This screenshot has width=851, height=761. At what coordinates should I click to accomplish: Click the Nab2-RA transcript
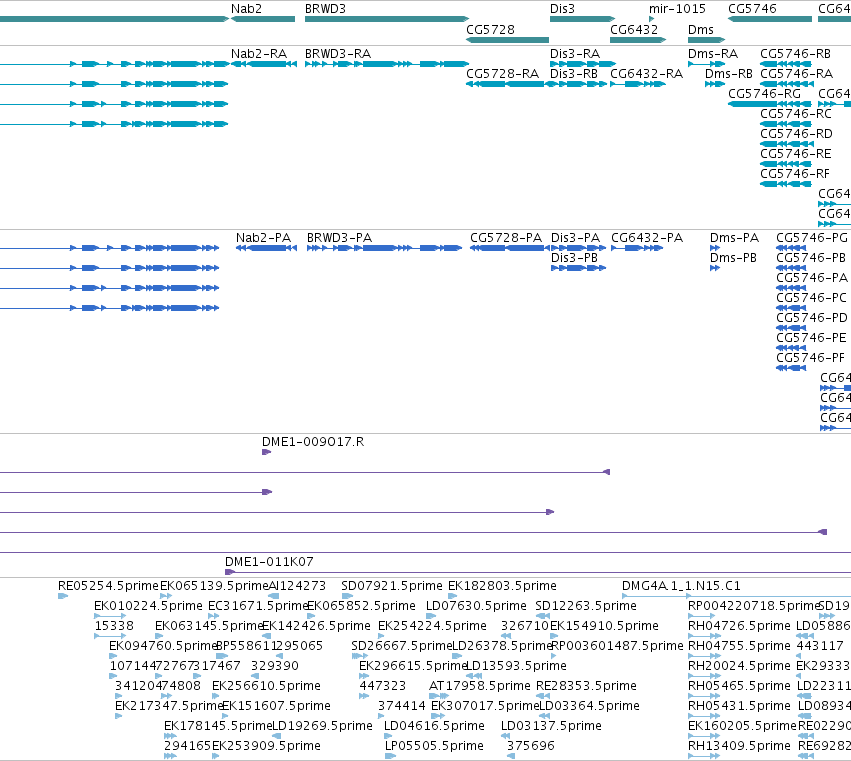coord(264,64)
